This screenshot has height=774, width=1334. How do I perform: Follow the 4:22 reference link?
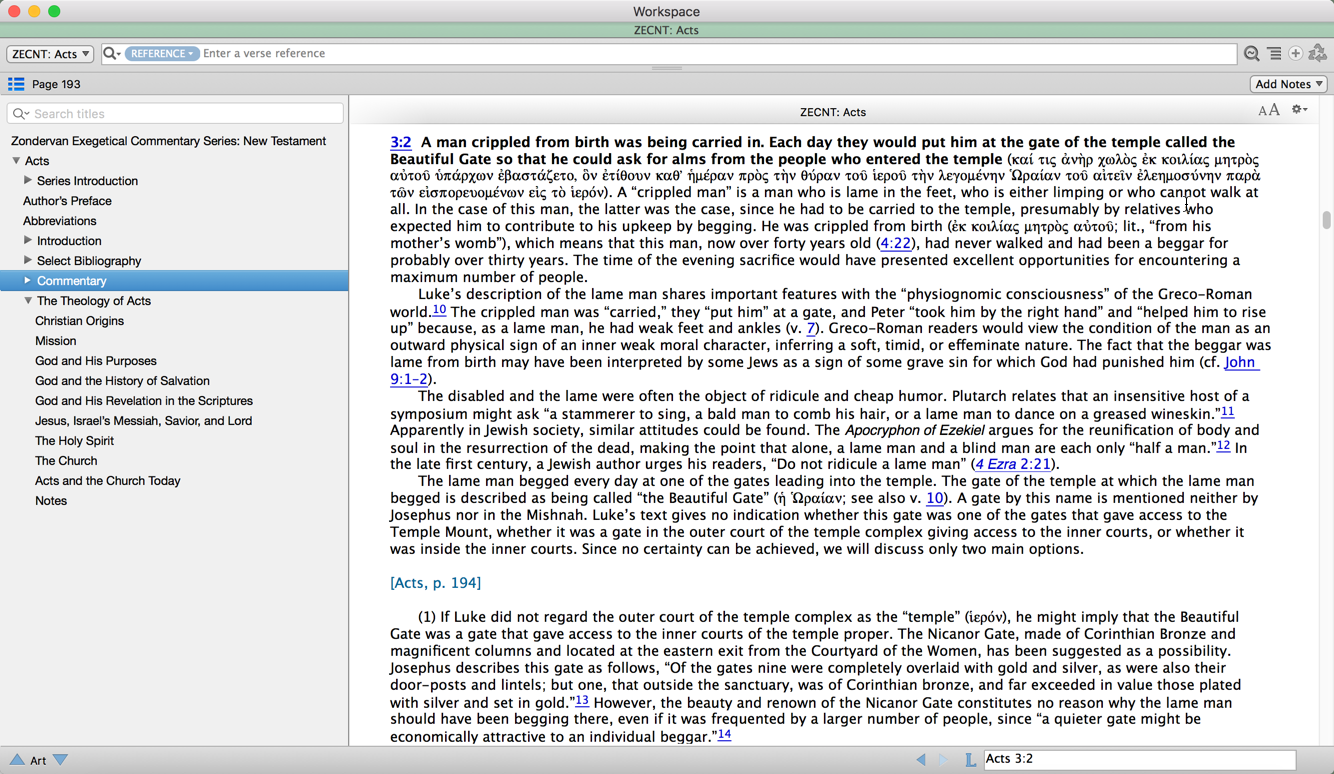coord(895,243)
